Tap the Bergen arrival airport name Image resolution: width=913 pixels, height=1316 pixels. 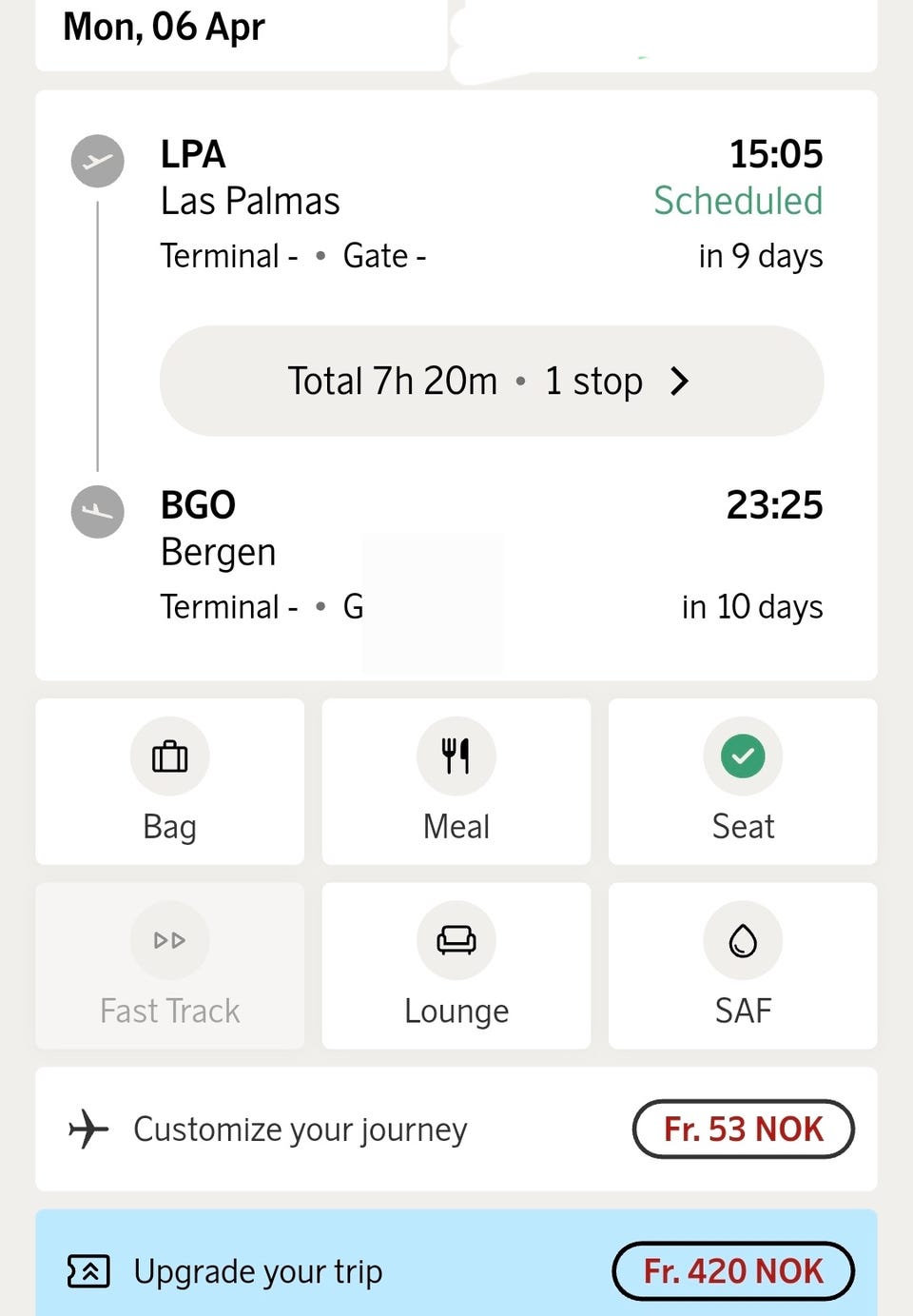[x=219, y=553]
